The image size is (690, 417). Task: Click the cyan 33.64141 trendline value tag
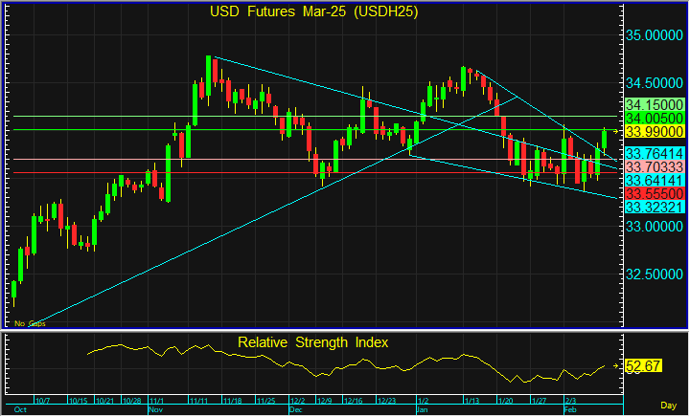point(654,180)
